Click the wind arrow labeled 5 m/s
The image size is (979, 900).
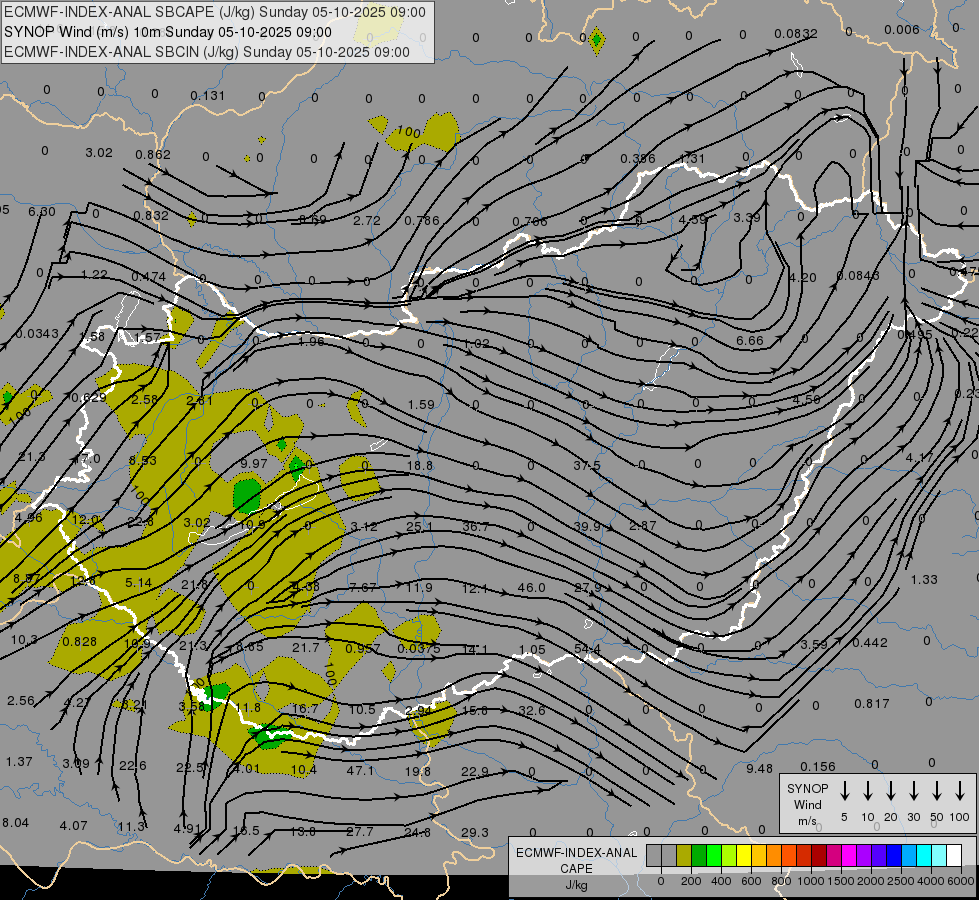click(x=845, y=791)
